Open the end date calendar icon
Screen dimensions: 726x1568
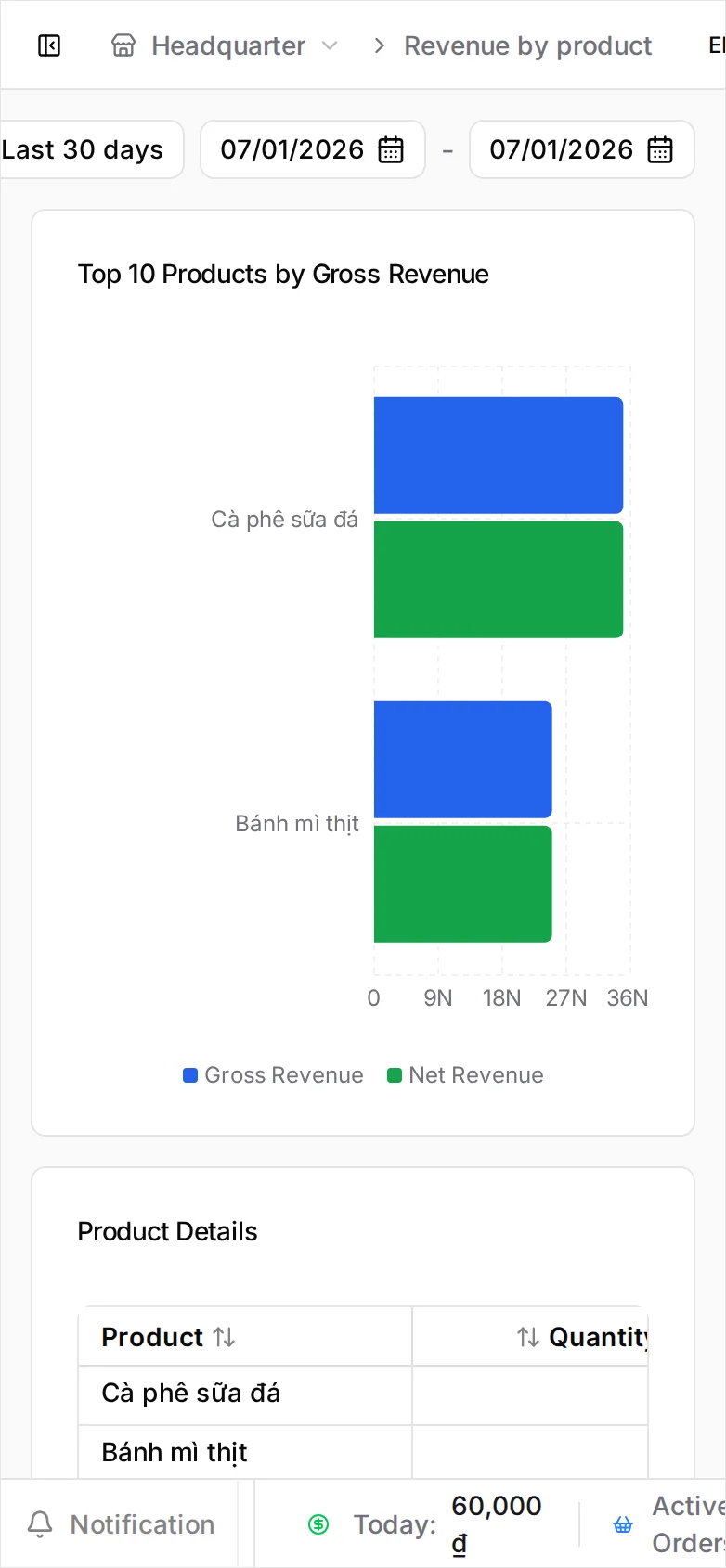pos(660,149)
